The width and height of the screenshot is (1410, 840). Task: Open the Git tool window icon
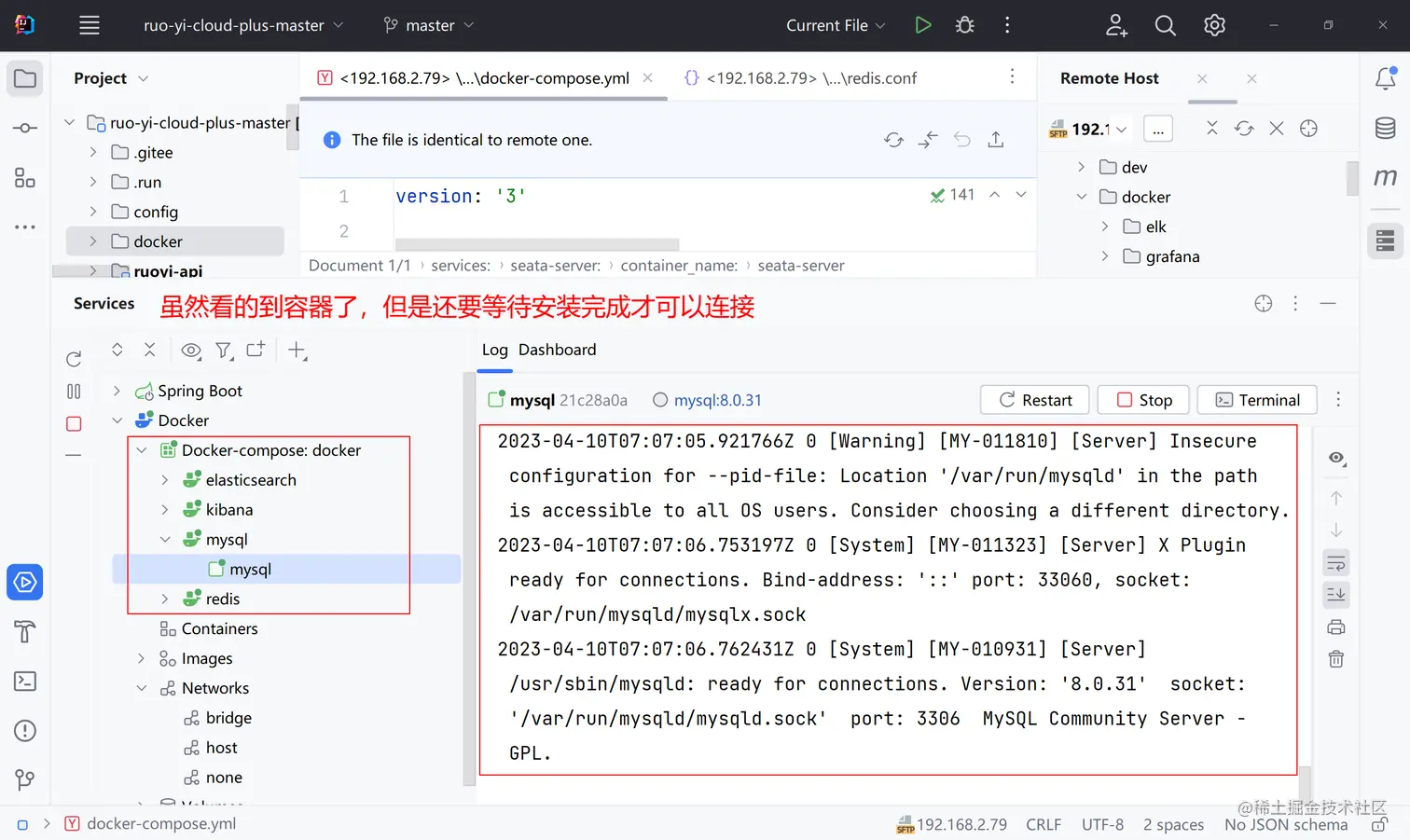(x=25, y=779)
